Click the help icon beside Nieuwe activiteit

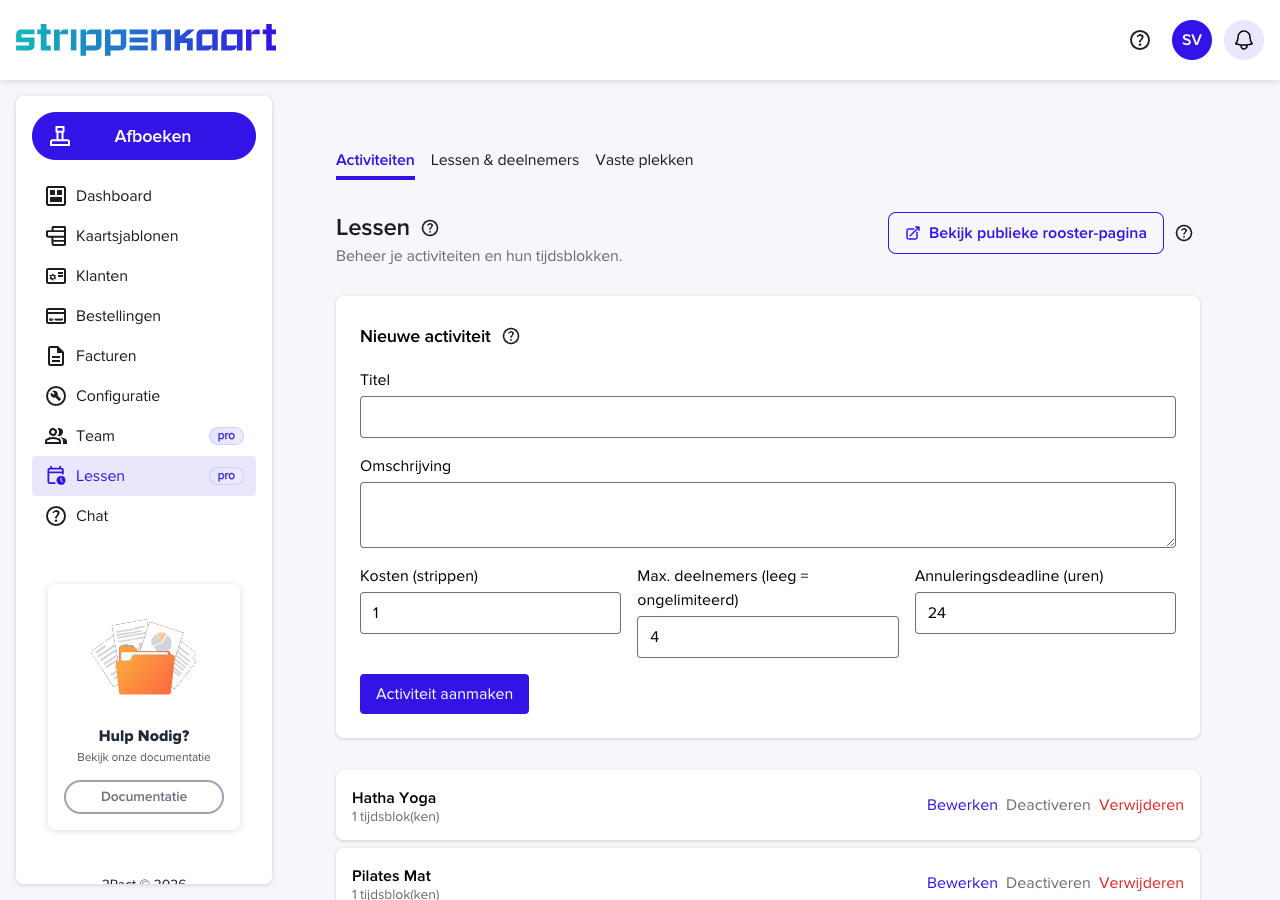[511, 336]
